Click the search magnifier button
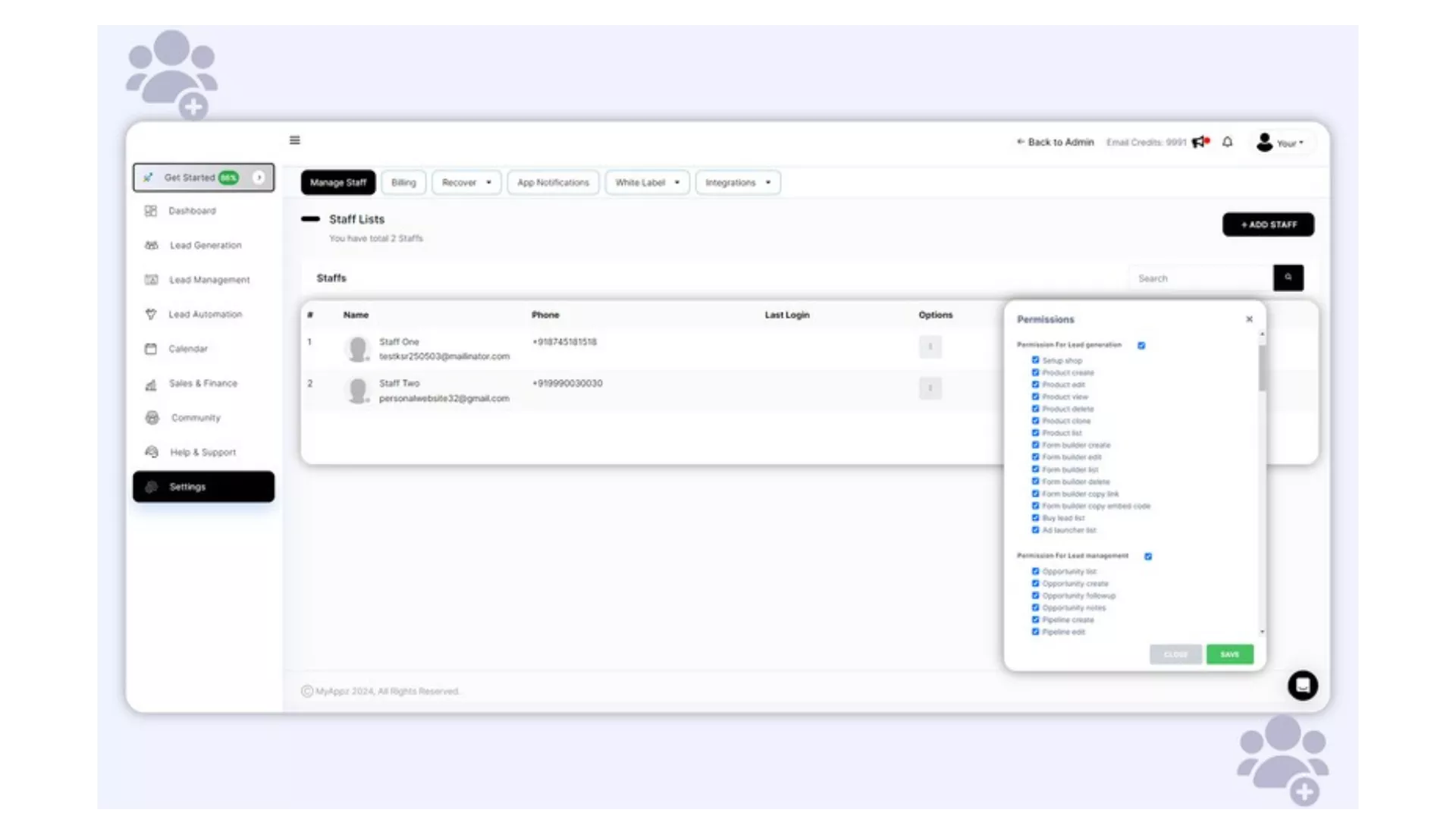 coord(1288,278)
